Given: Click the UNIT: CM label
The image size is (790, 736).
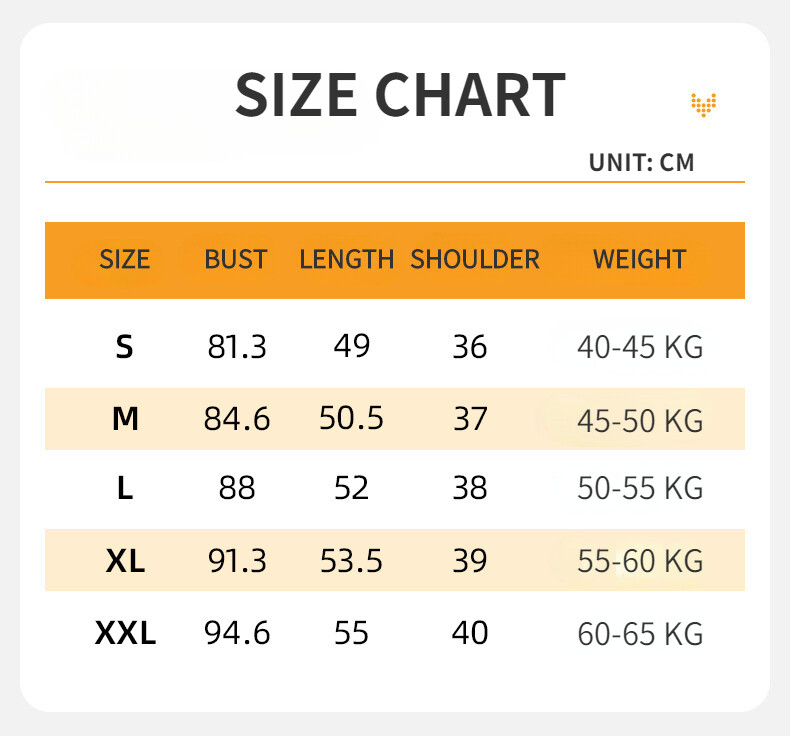Looking at the screenshot, I should click(x=641, y=162).
